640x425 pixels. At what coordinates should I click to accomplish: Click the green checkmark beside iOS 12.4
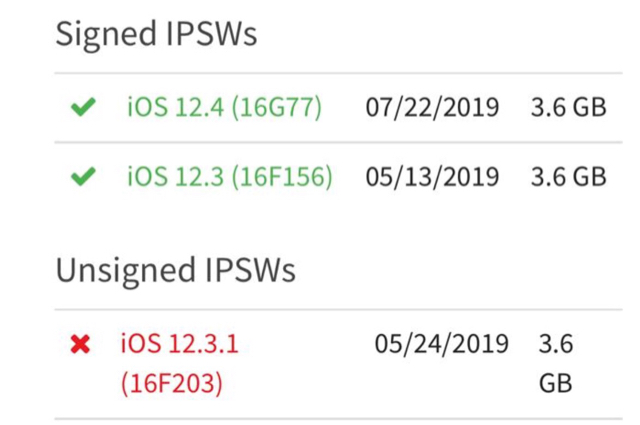click(x=83, y=107)
